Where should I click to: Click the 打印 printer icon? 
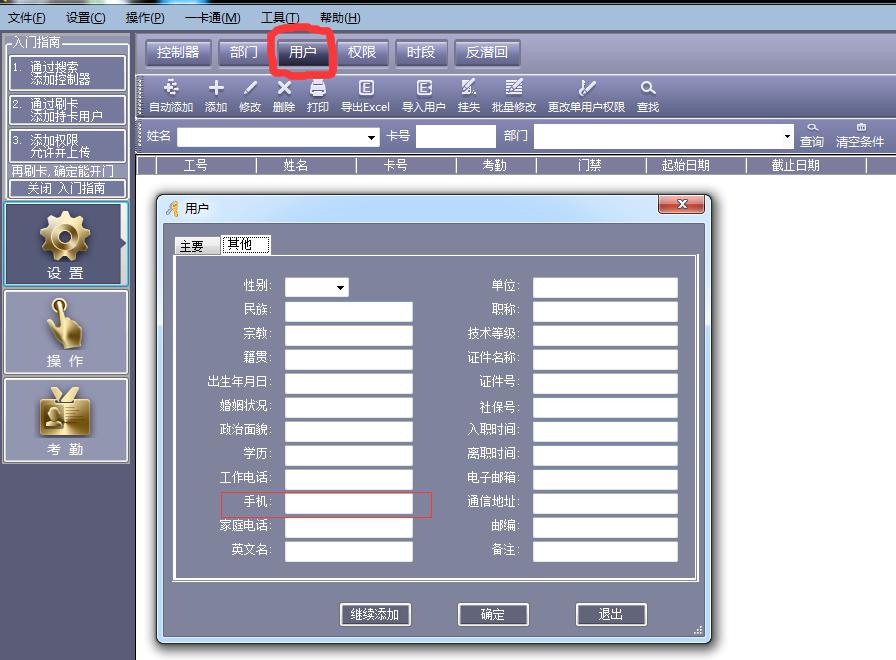point(318,89)
